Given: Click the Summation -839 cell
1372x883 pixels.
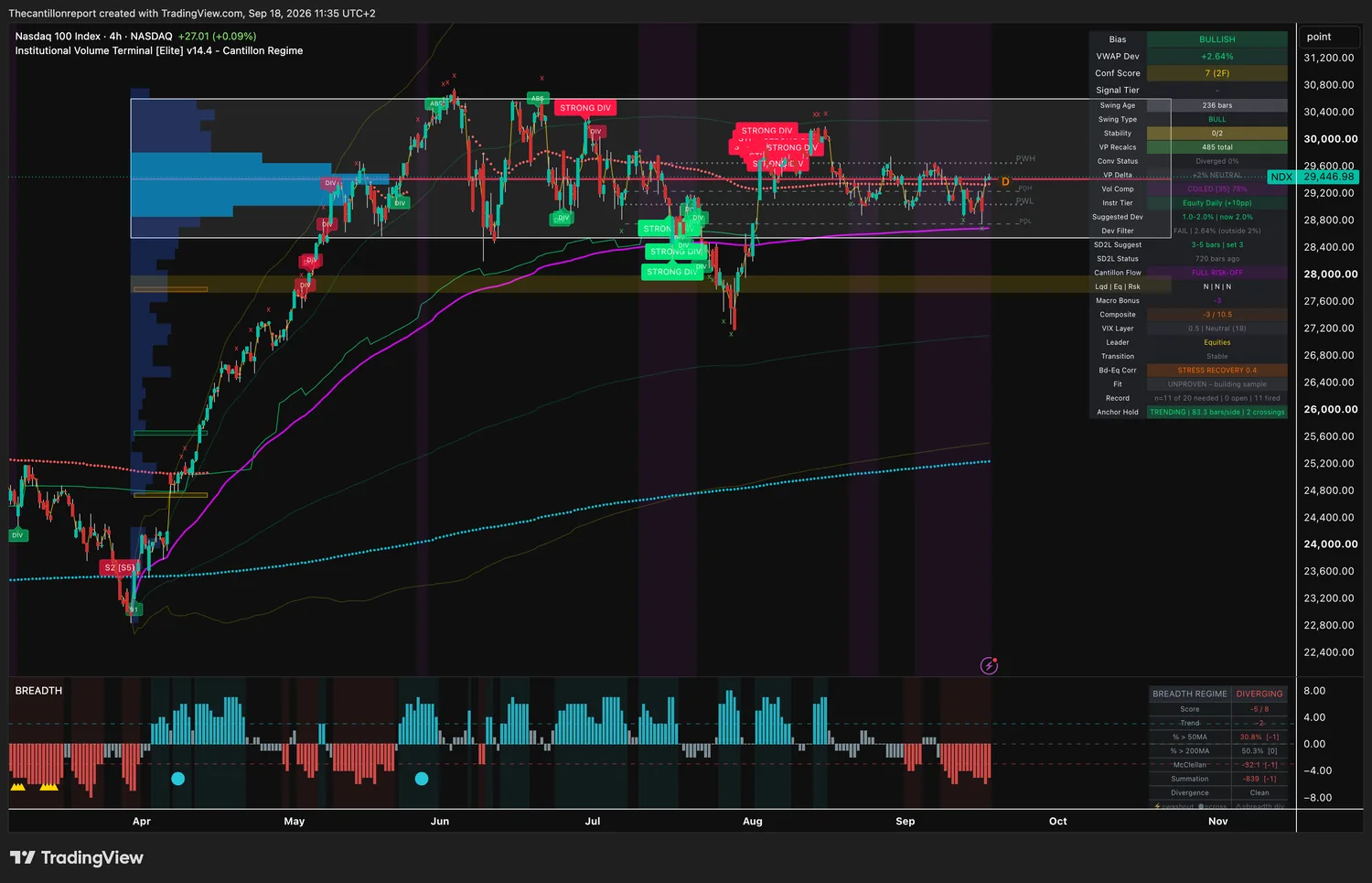Looking at the screenshot, I should 1259,779.
